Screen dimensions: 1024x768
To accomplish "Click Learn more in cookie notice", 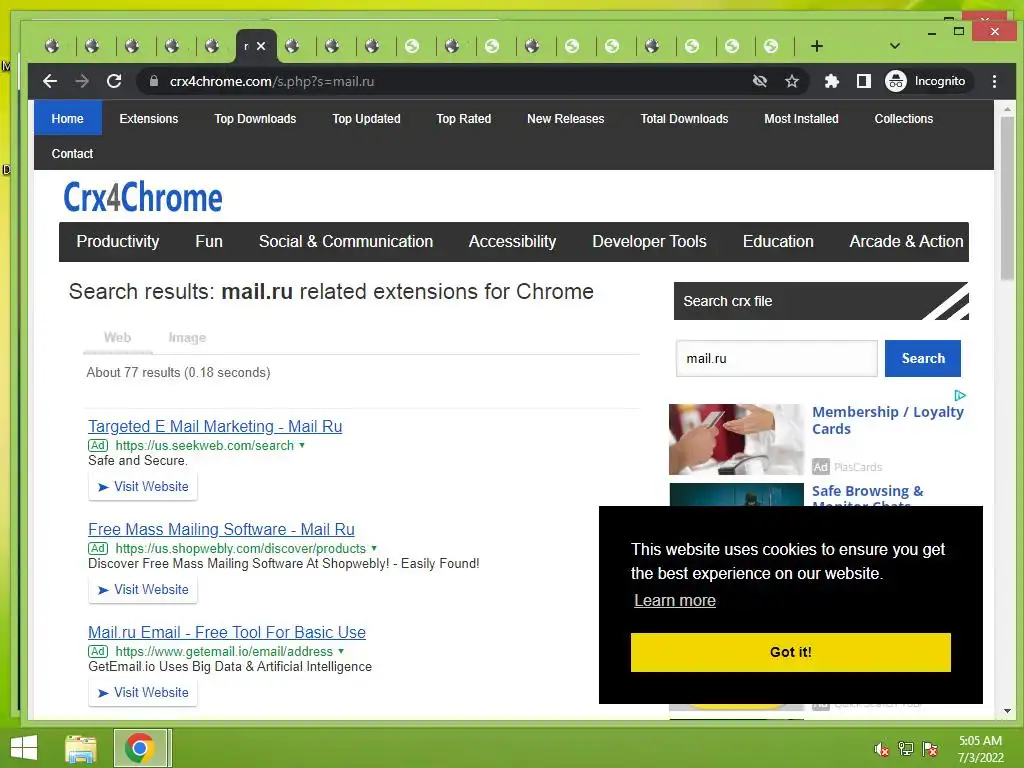I will coord(675,600).
